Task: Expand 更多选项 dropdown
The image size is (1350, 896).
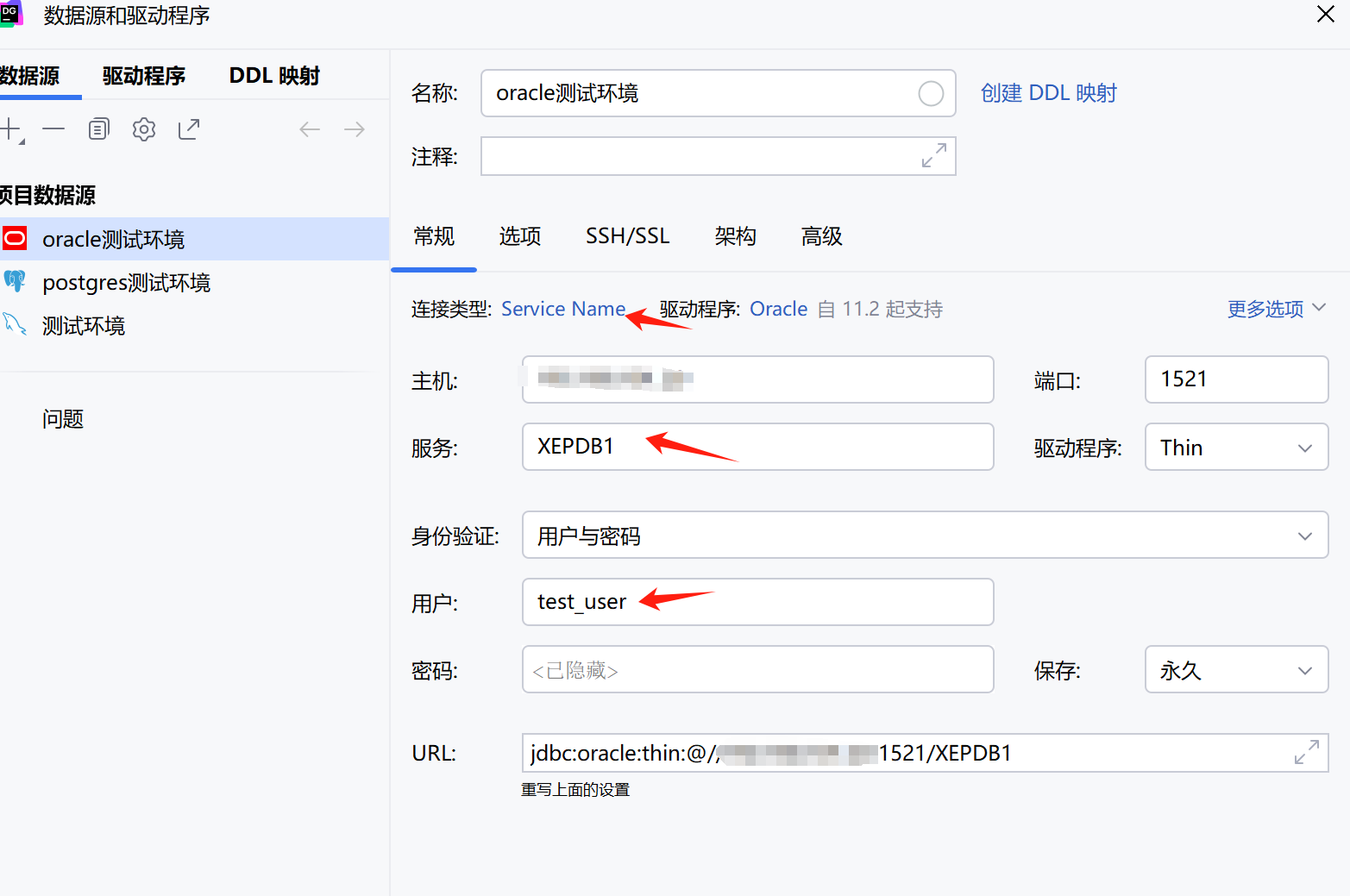Action: 1277,309
